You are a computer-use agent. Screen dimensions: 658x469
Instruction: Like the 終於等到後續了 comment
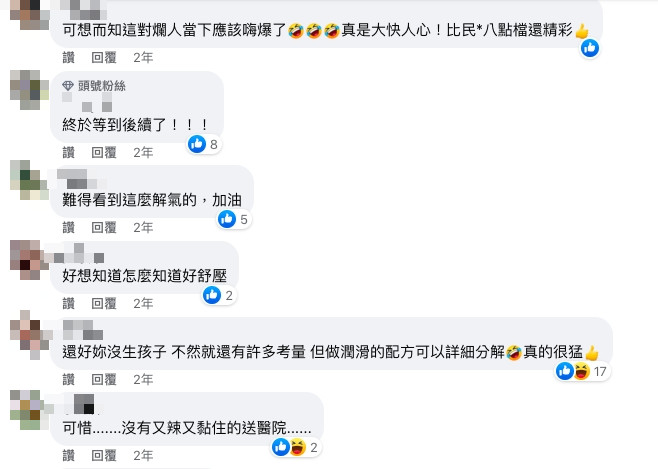[x=68, y=152]
